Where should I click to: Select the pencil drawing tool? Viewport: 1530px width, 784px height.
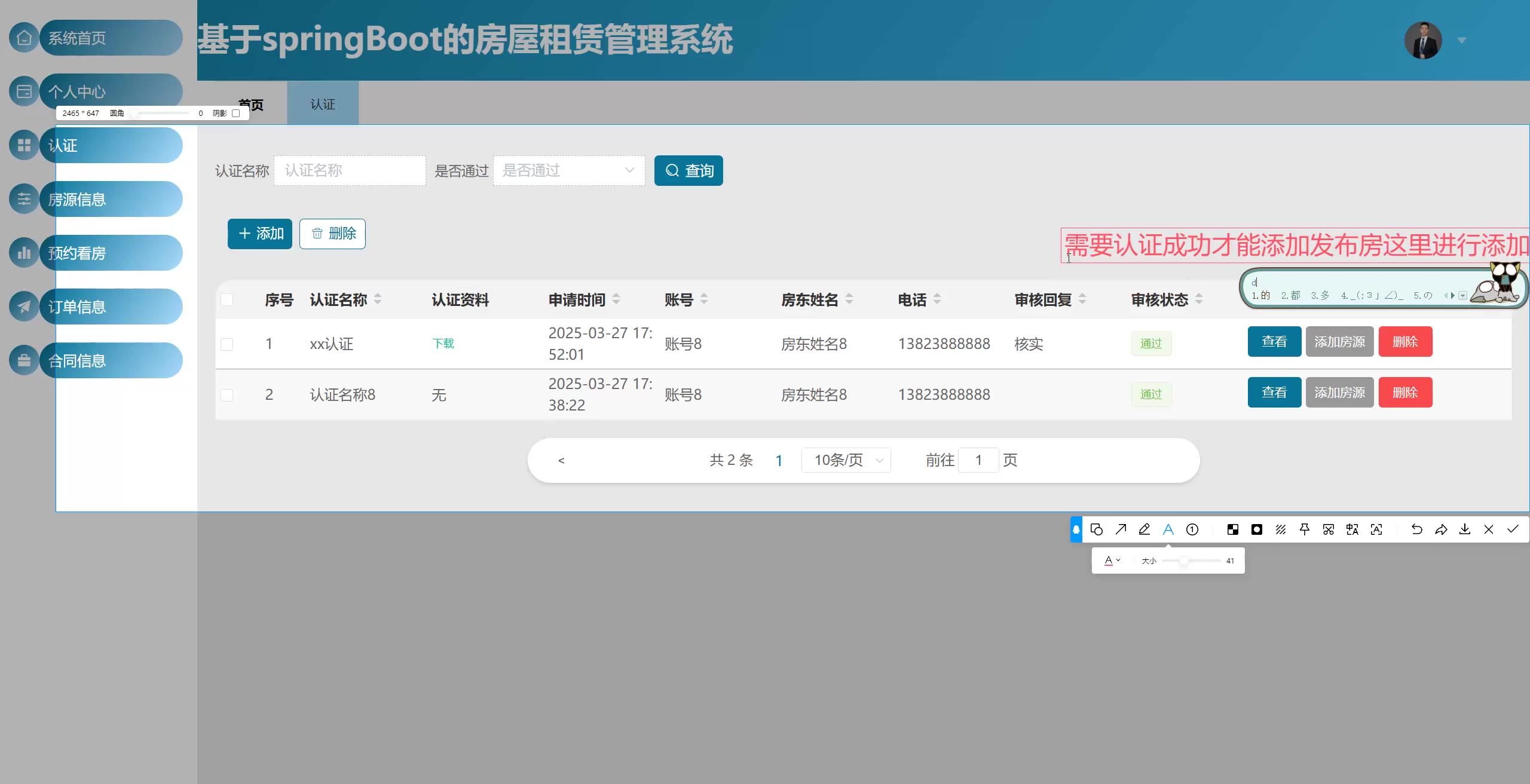tap(1145, 529)
